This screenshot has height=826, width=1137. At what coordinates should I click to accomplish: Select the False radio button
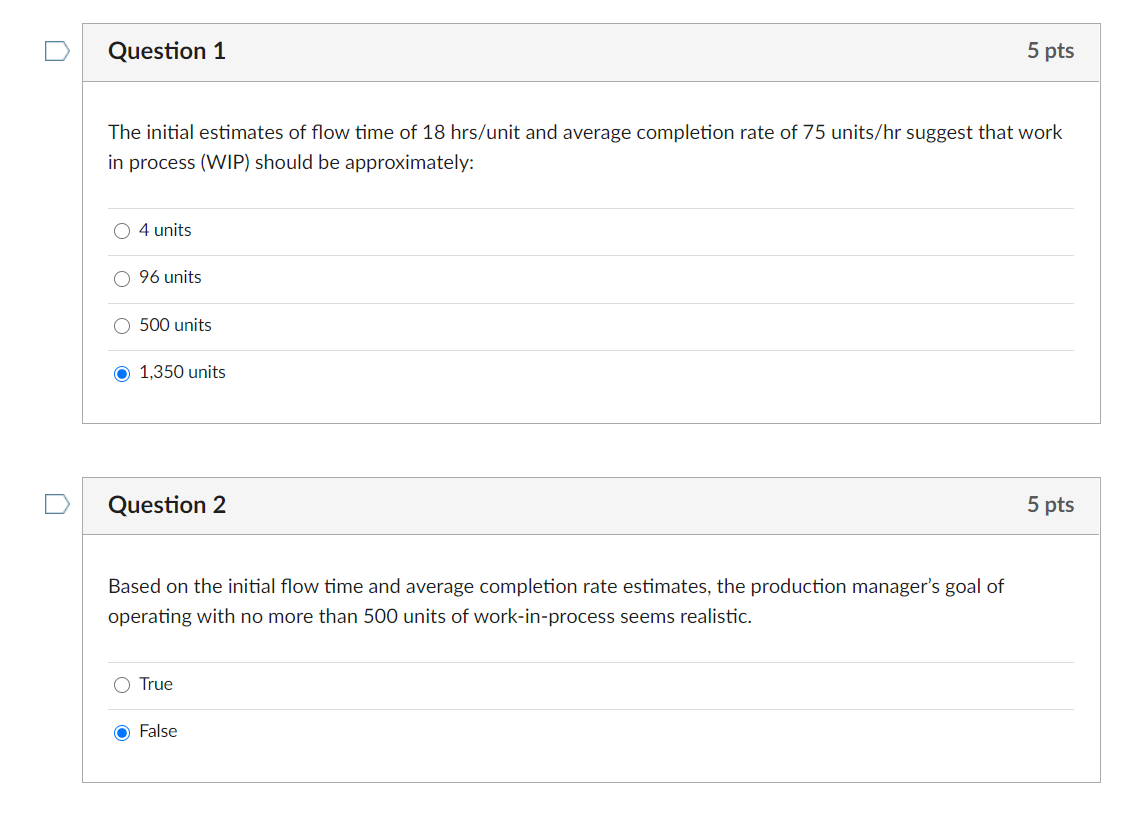pyautogui.click(x=122, y=732)
